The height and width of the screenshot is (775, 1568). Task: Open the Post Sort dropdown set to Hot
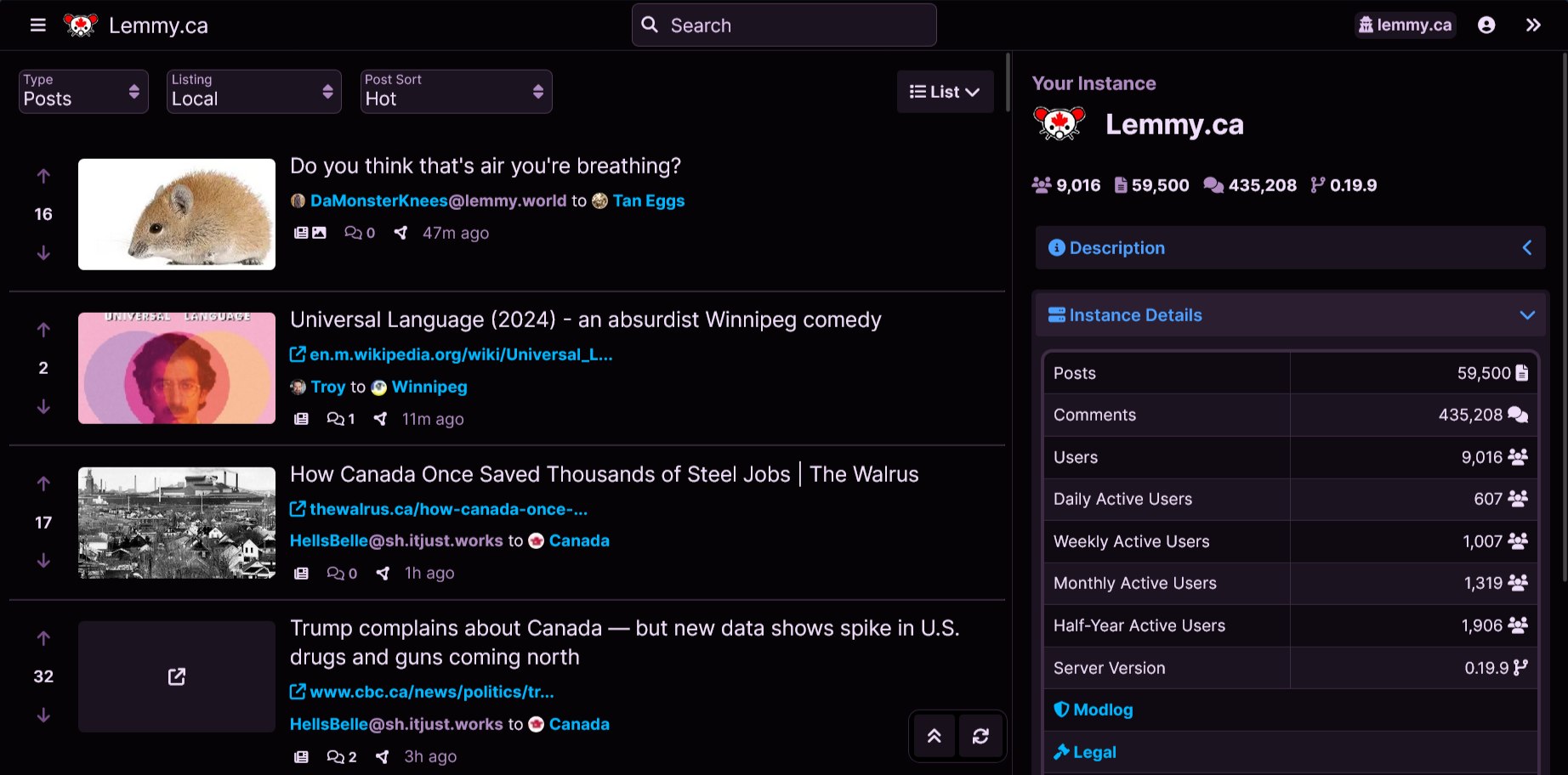457,91
